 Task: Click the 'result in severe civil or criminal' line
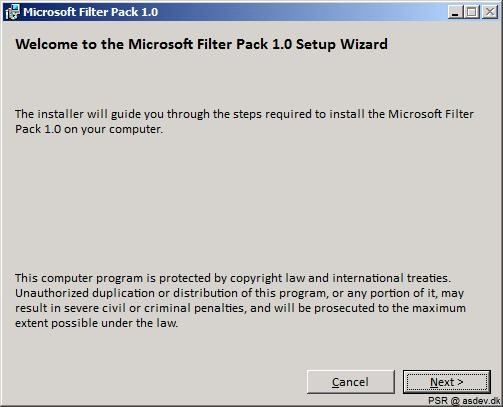point(240,308)
